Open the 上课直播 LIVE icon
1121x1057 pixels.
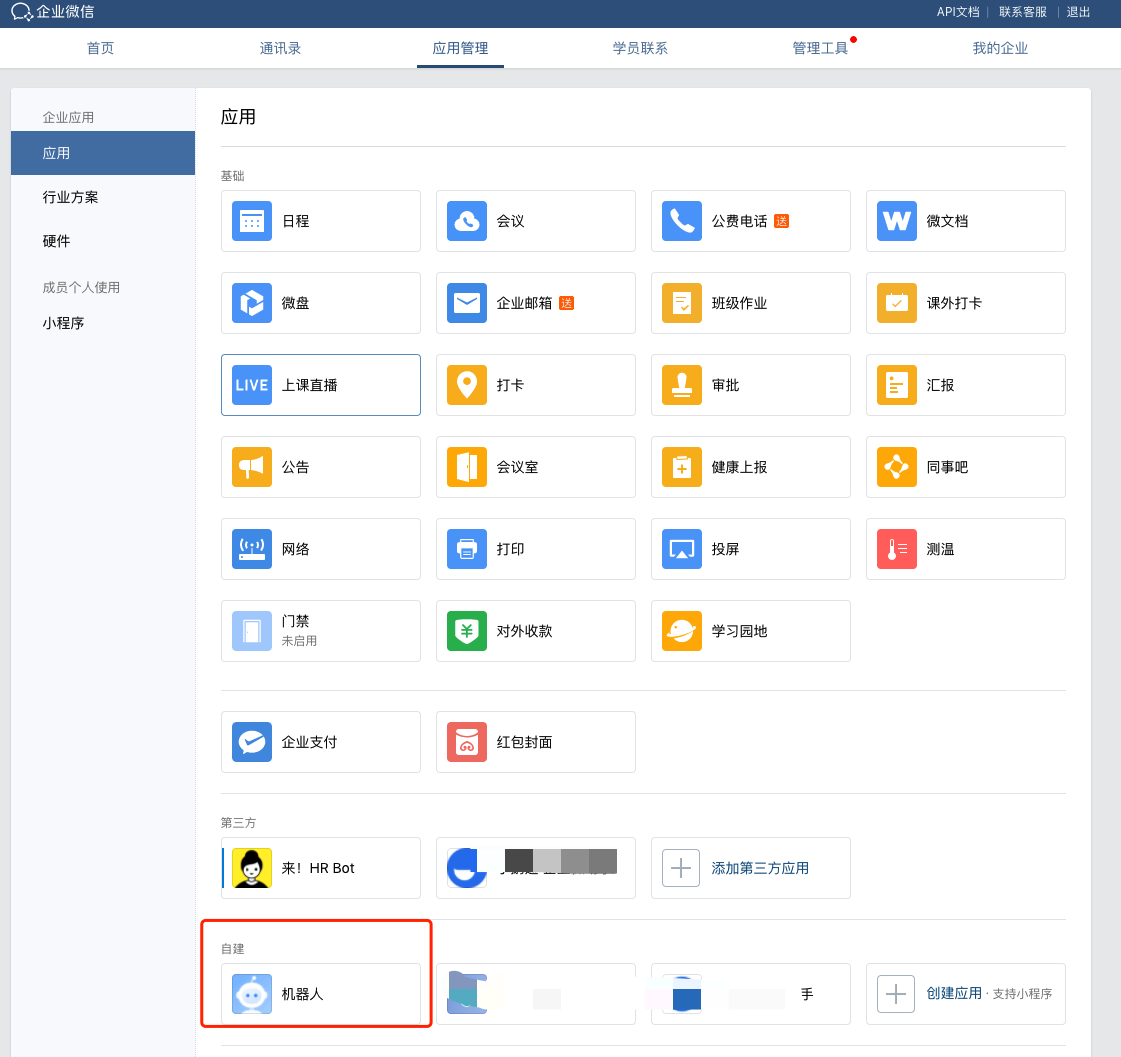pyautogui.click(x=252, y=385)
